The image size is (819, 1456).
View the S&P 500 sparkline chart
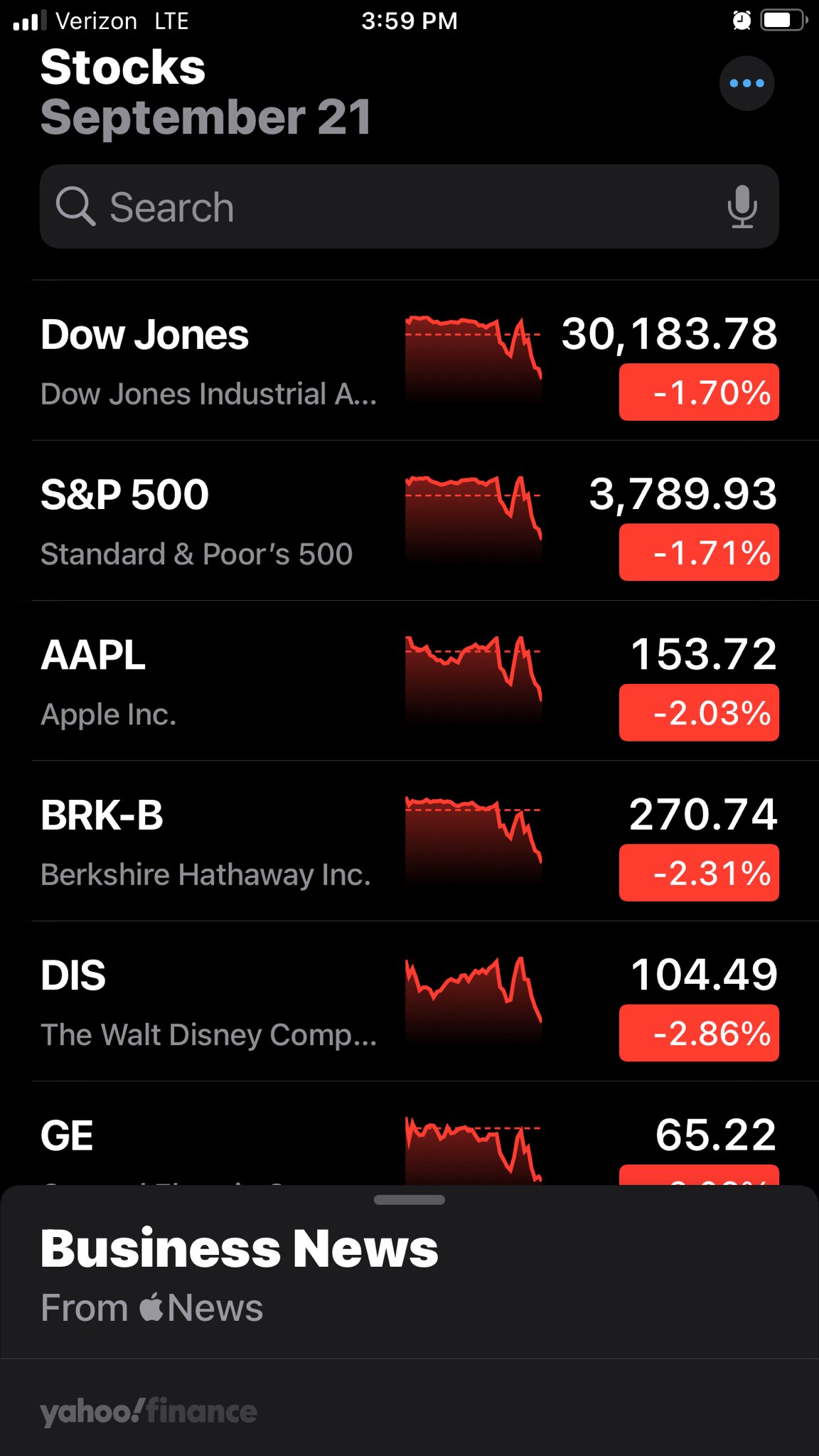[x=473, y=518]
